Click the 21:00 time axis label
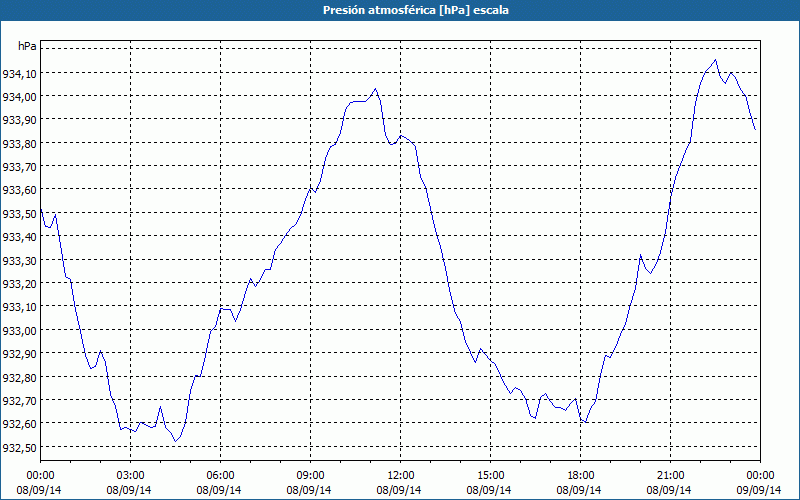The height and width of the screenshot is (500, 800). point(670,476)
